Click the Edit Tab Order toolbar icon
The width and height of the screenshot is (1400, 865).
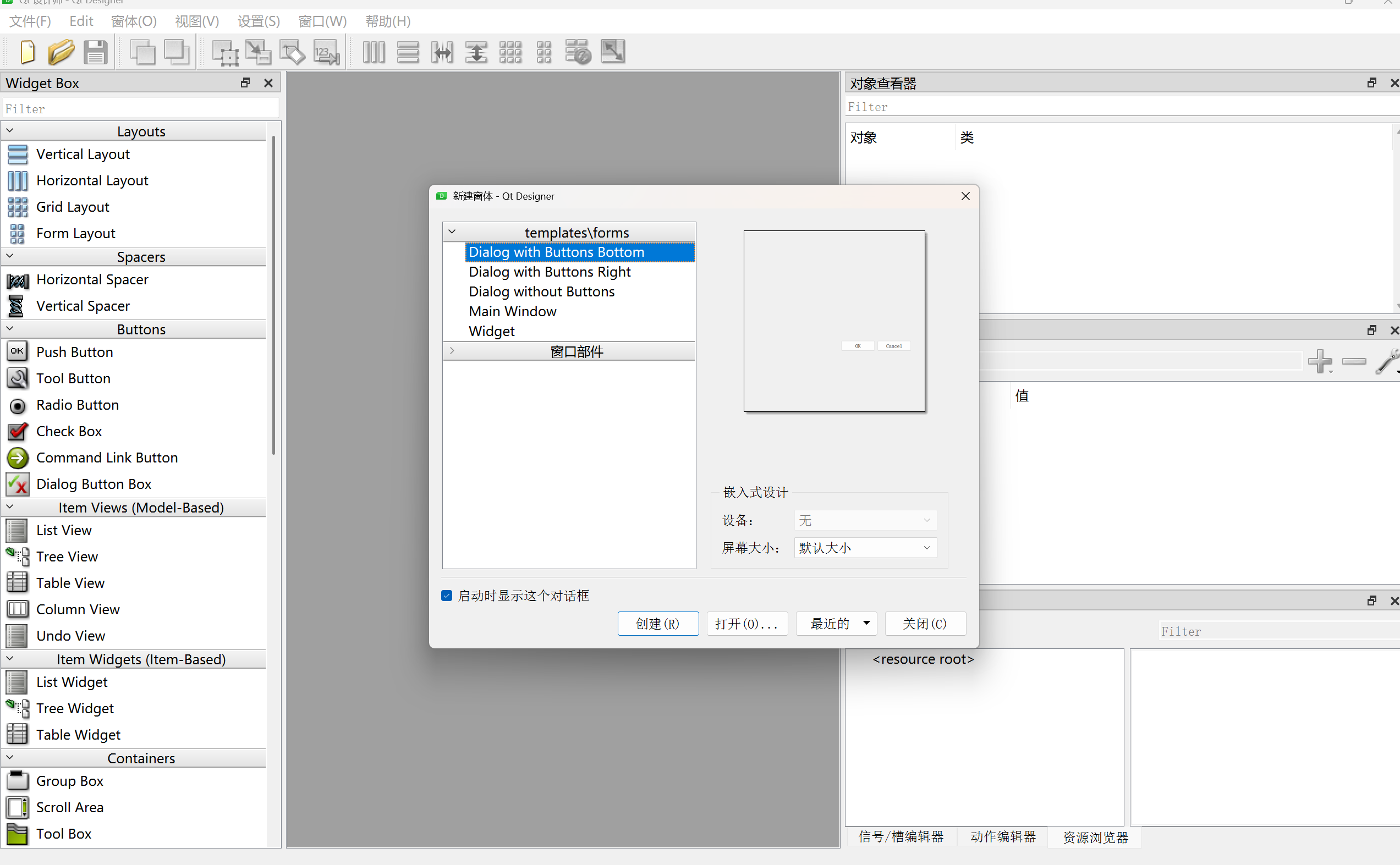click(x=326, y=52)
